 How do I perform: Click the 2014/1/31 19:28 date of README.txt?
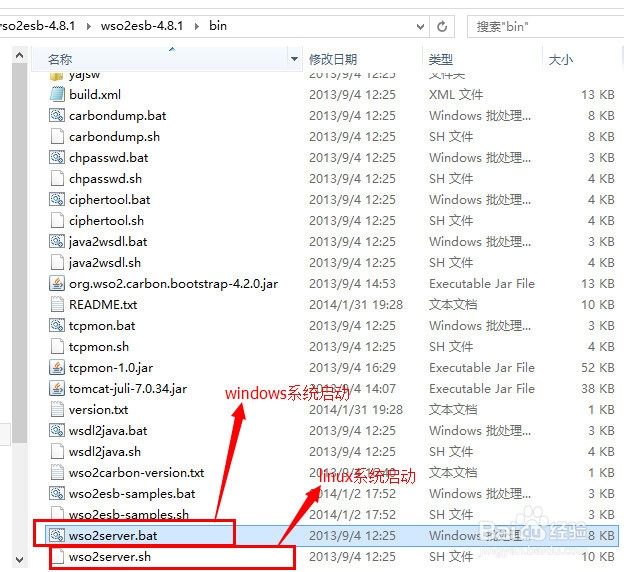point(356,305)
